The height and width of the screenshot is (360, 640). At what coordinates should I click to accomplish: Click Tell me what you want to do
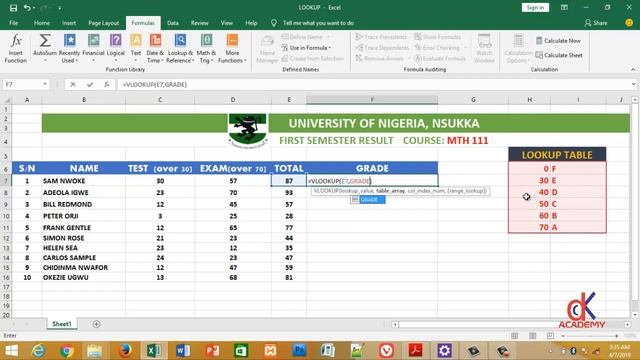(318, 23)
